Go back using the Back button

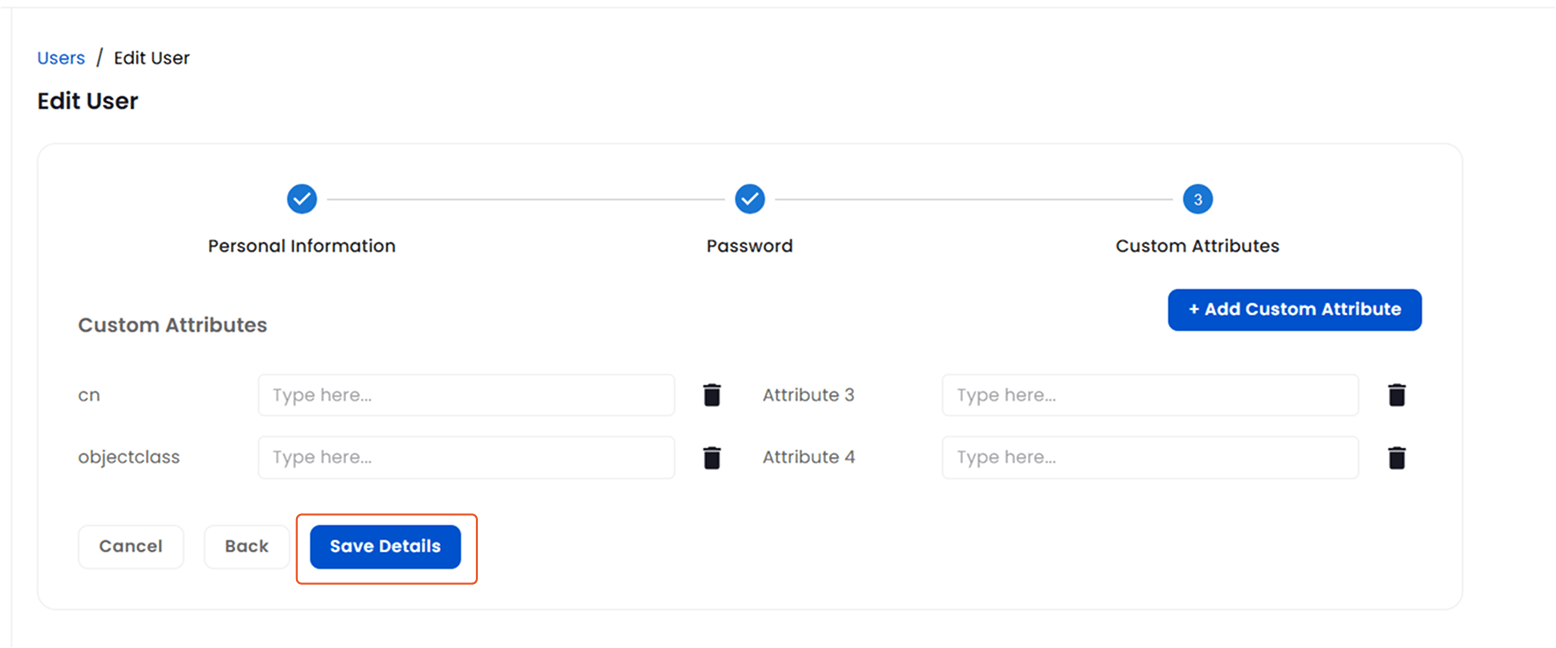(246, 546)
